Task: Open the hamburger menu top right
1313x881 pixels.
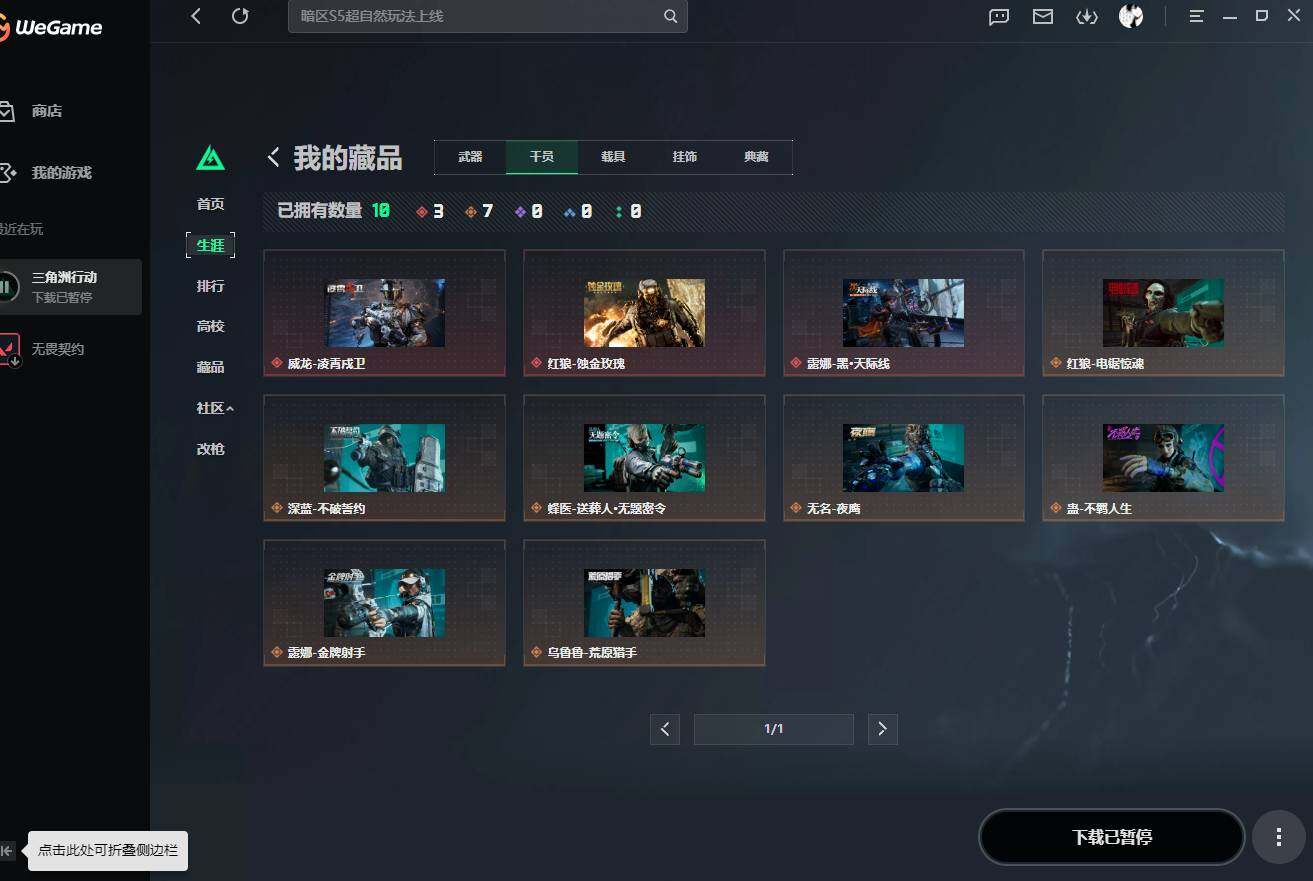Action: coord(1197,16)
